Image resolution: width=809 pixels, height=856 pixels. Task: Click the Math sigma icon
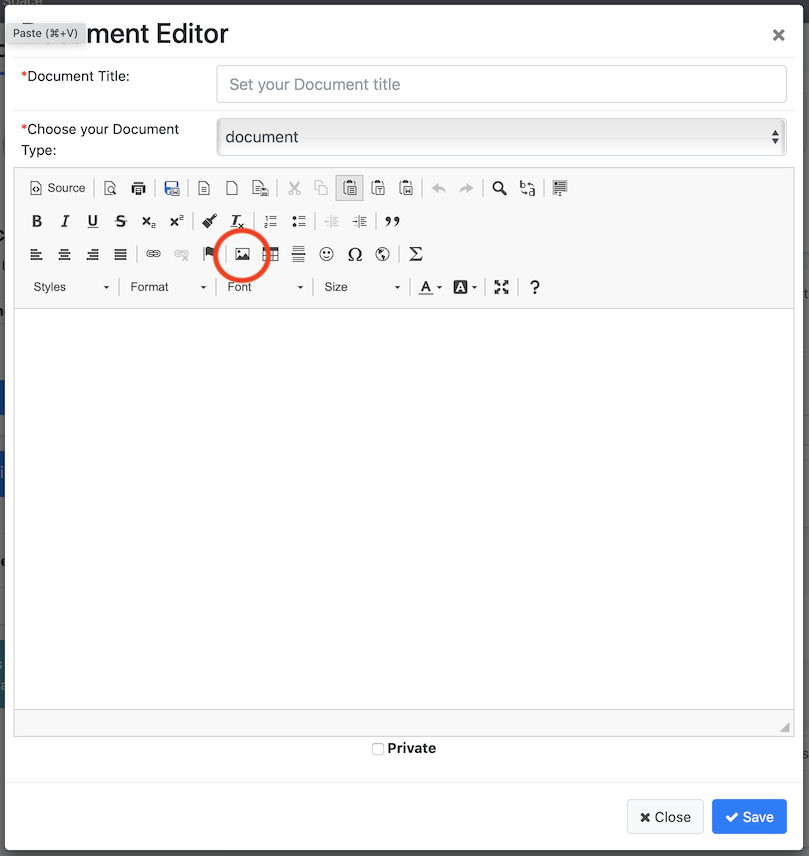[416, 254]
